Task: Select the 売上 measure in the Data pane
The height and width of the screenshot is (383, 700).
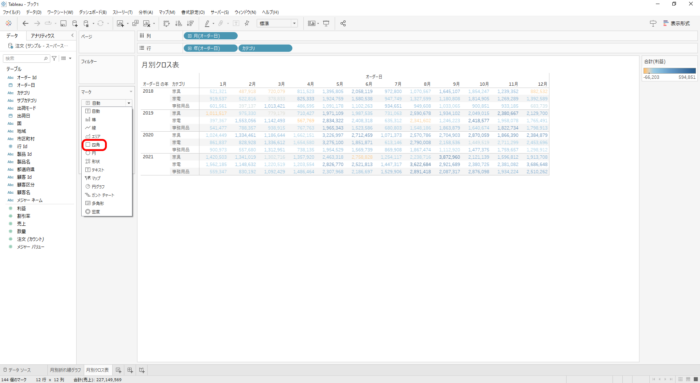Action: 21,224
